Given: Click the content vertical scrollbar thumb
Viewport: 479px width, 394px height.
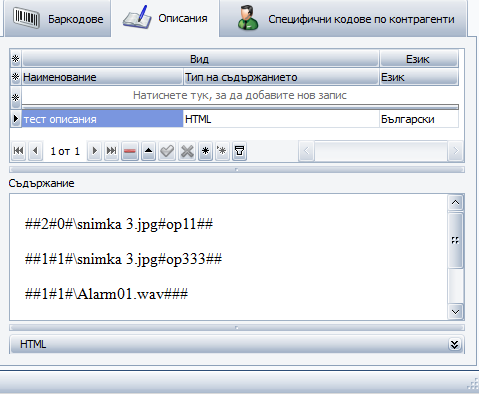Looking at the screenshot, I should tap(455, 240).
